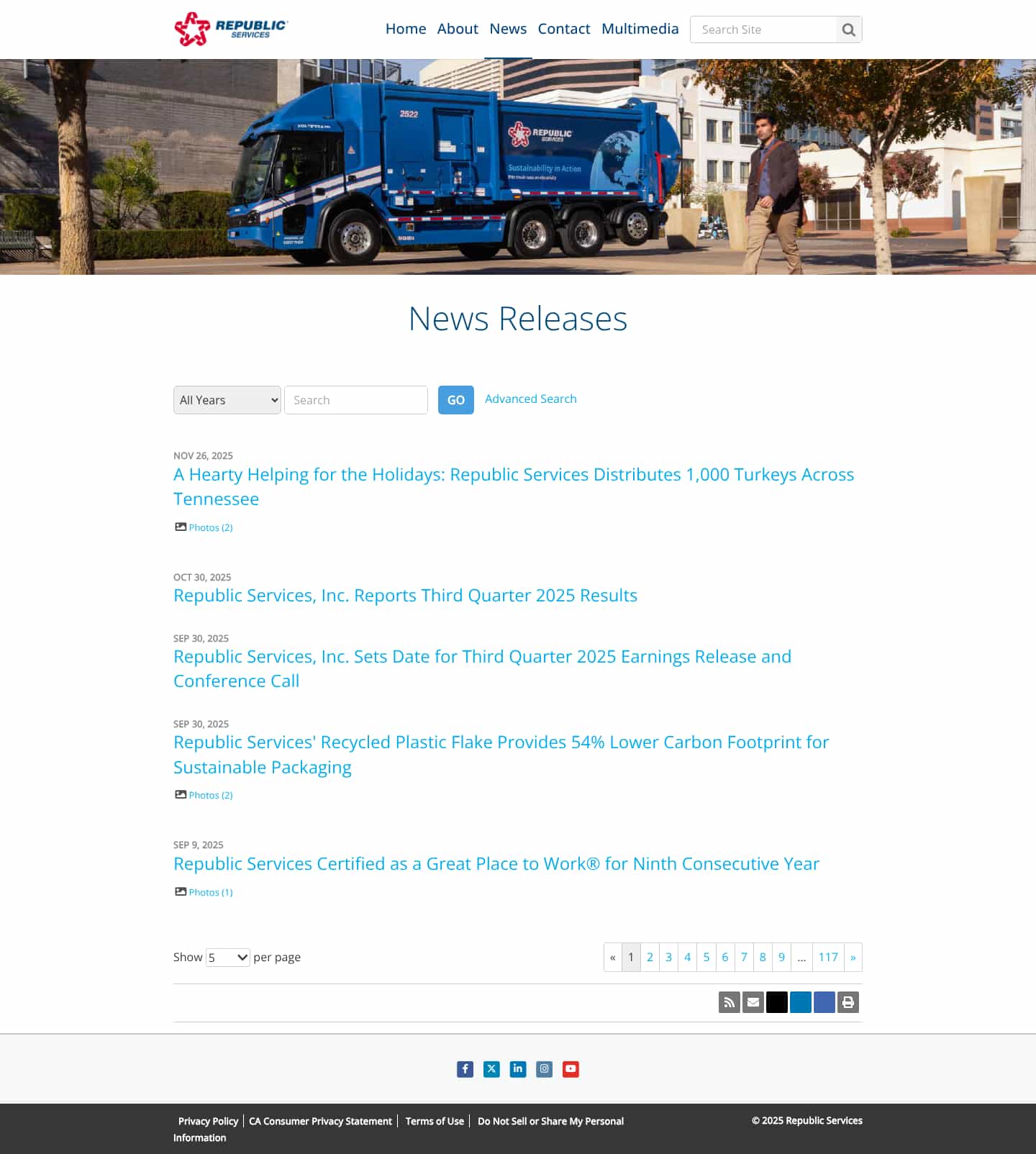Open CA Consumer Privacy Statement link
Viewport: 1036px width, 1154px height.
coord(320,1121)
